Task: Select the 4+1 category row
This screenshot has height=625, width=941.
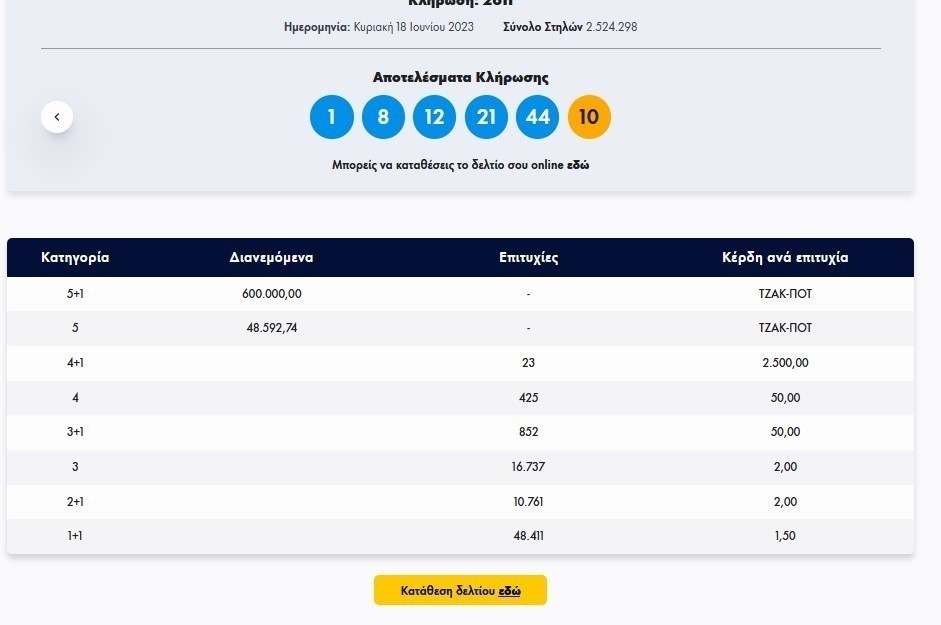Action: [x=75, y=363]
